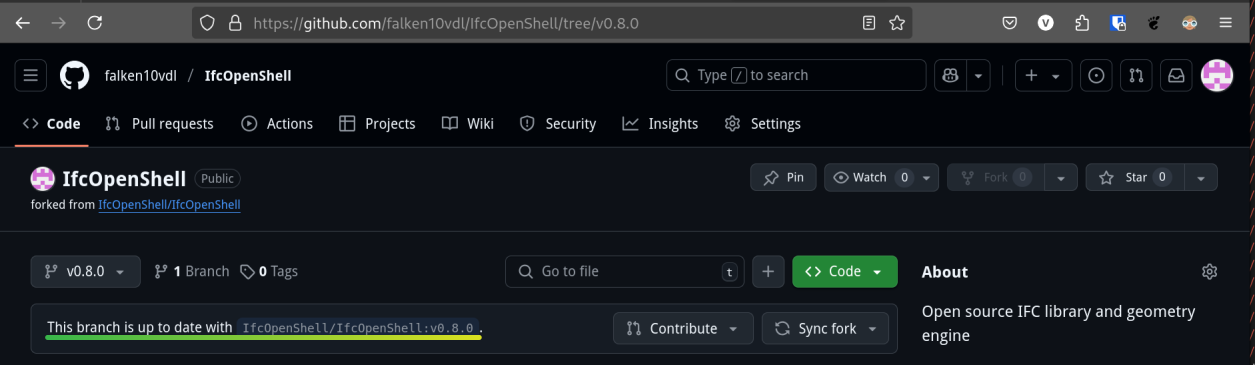Image resolution: width=1255 pixels, height=365 pixels.
Task: Open the create new plus dropdown
Action: (x=1043, y=75)
